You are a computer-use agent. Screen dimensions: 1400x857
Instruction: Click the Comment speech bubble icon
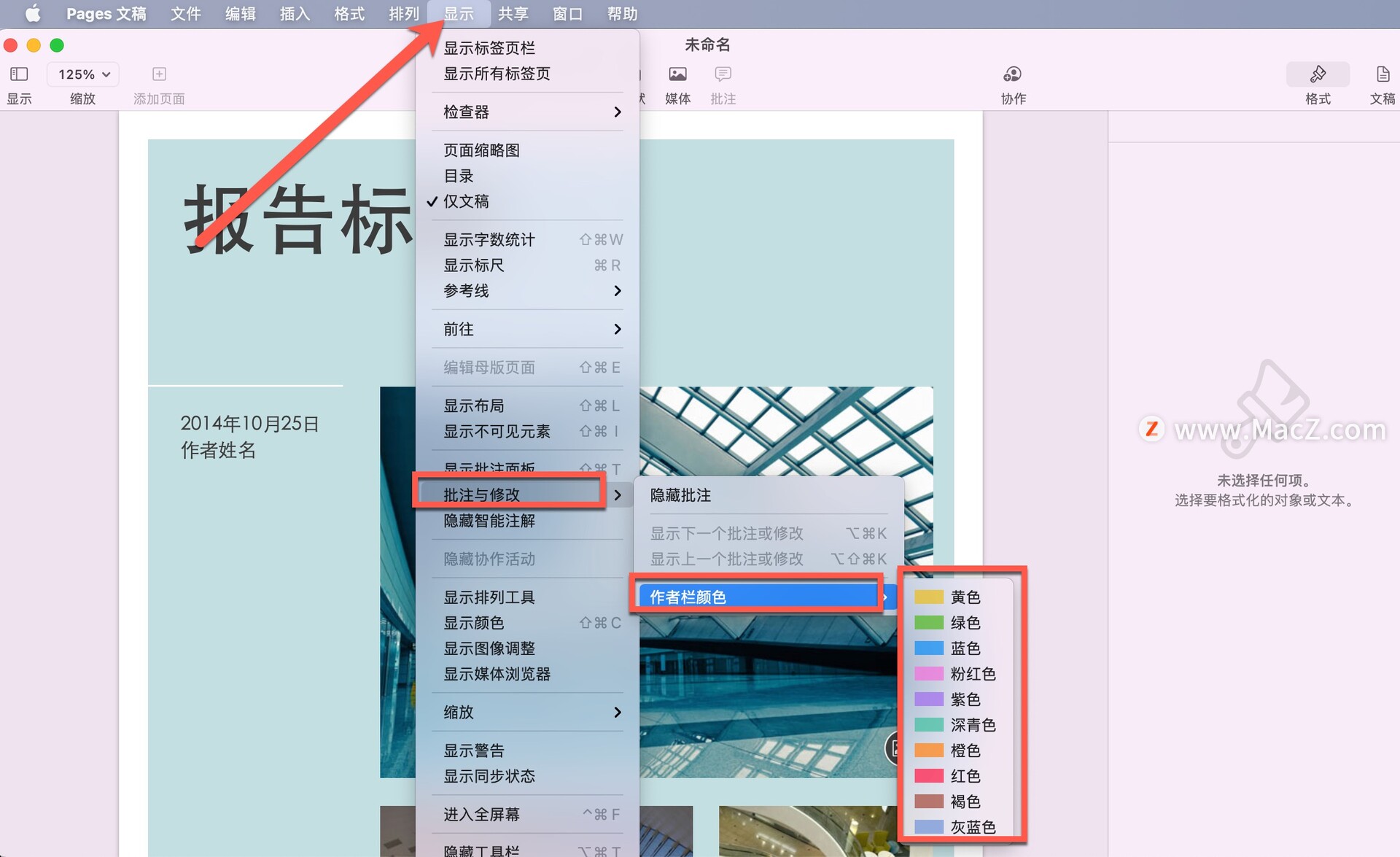point(723,74)
